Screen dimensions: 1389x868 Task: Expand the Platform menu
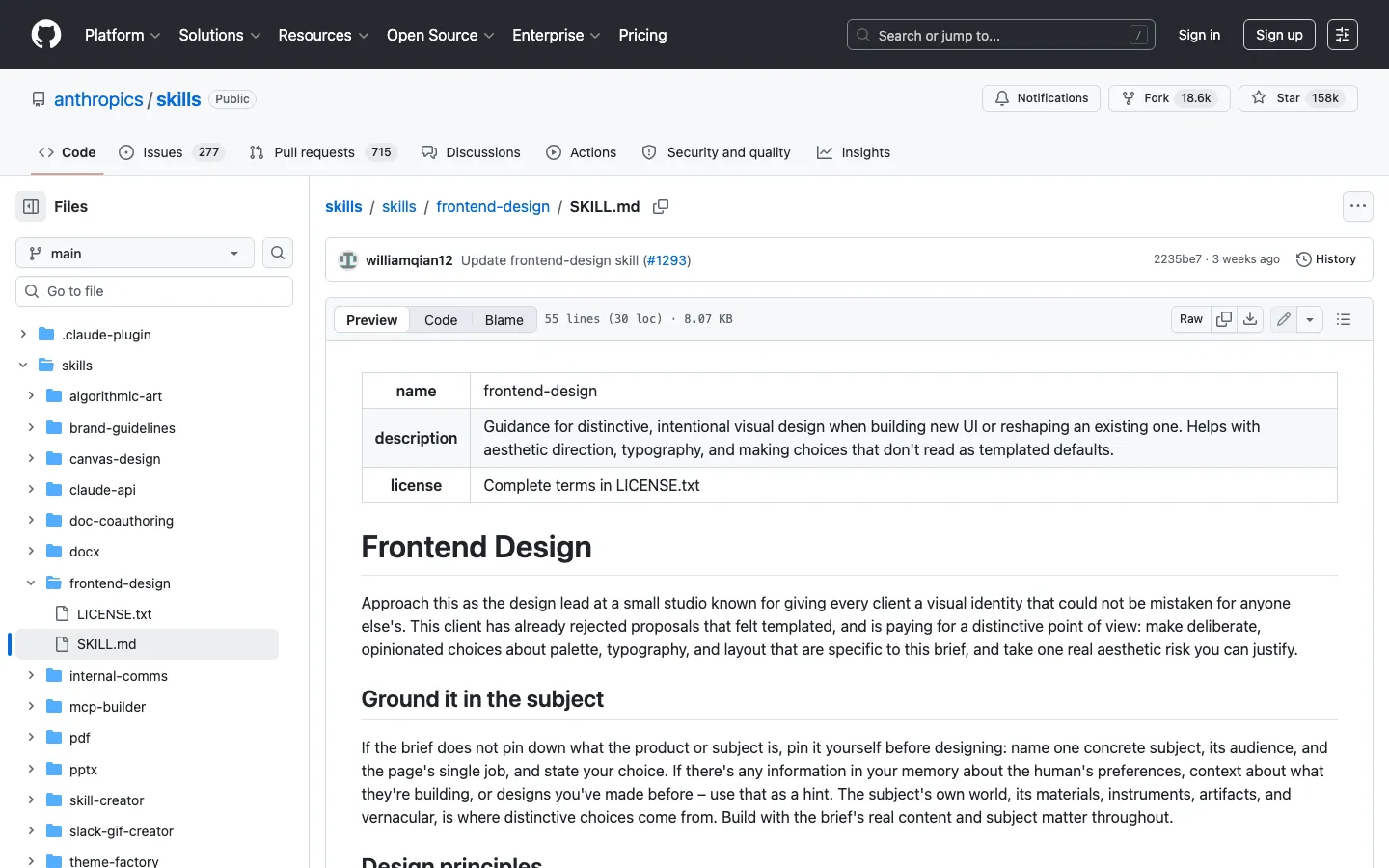[123, 35]
